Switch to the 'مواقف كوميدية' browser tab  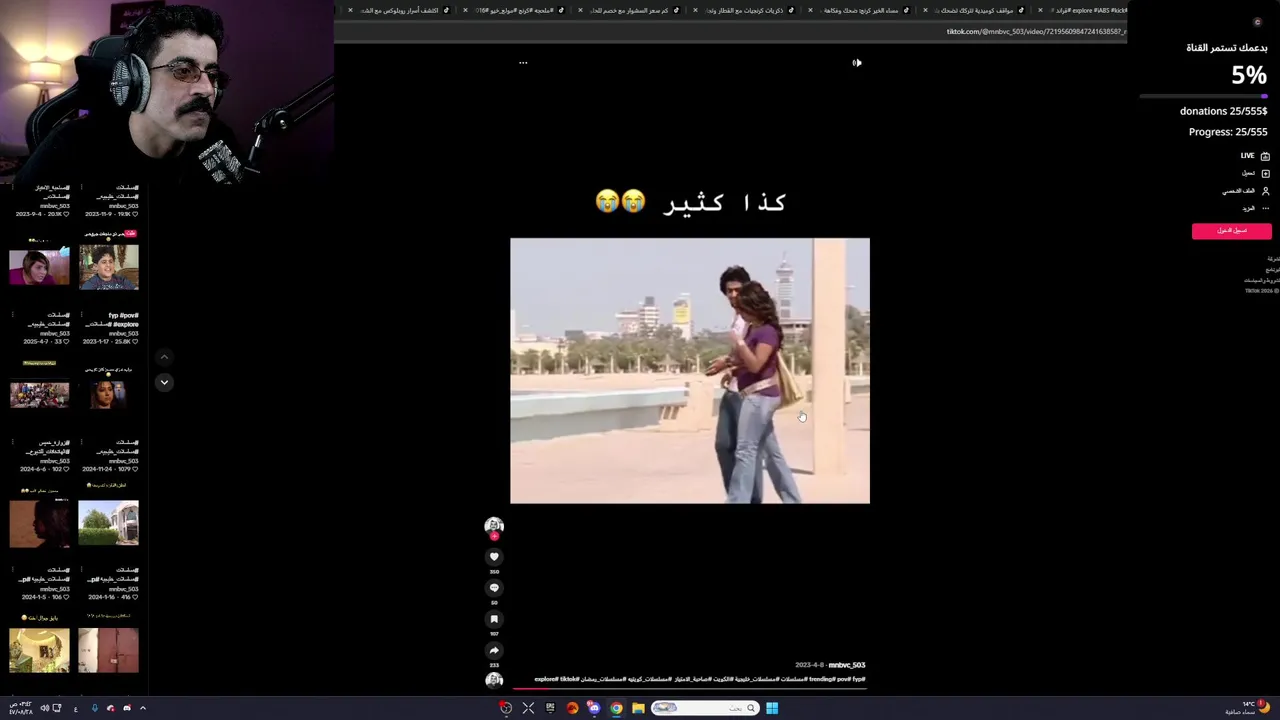pos(973,10)
